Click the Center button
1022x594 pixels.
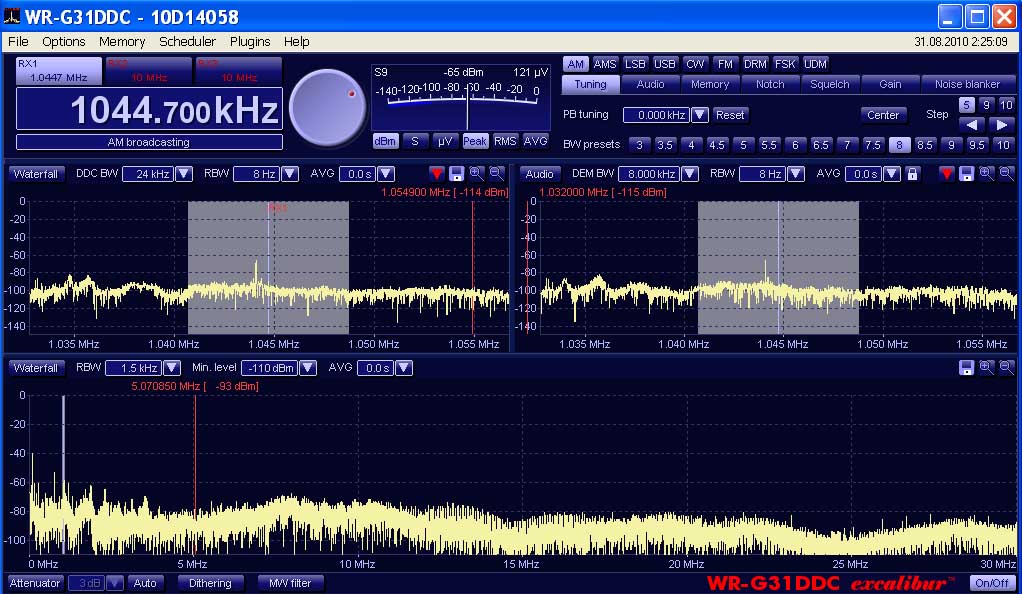click(883, 115)
